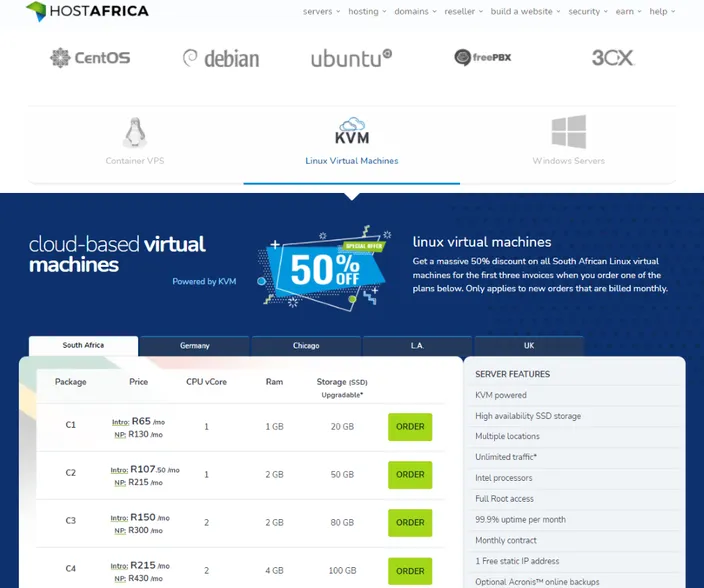The width and height of the screenshot is (704, 588).
Task: Click the 'C4' package name
Action: 70,569
